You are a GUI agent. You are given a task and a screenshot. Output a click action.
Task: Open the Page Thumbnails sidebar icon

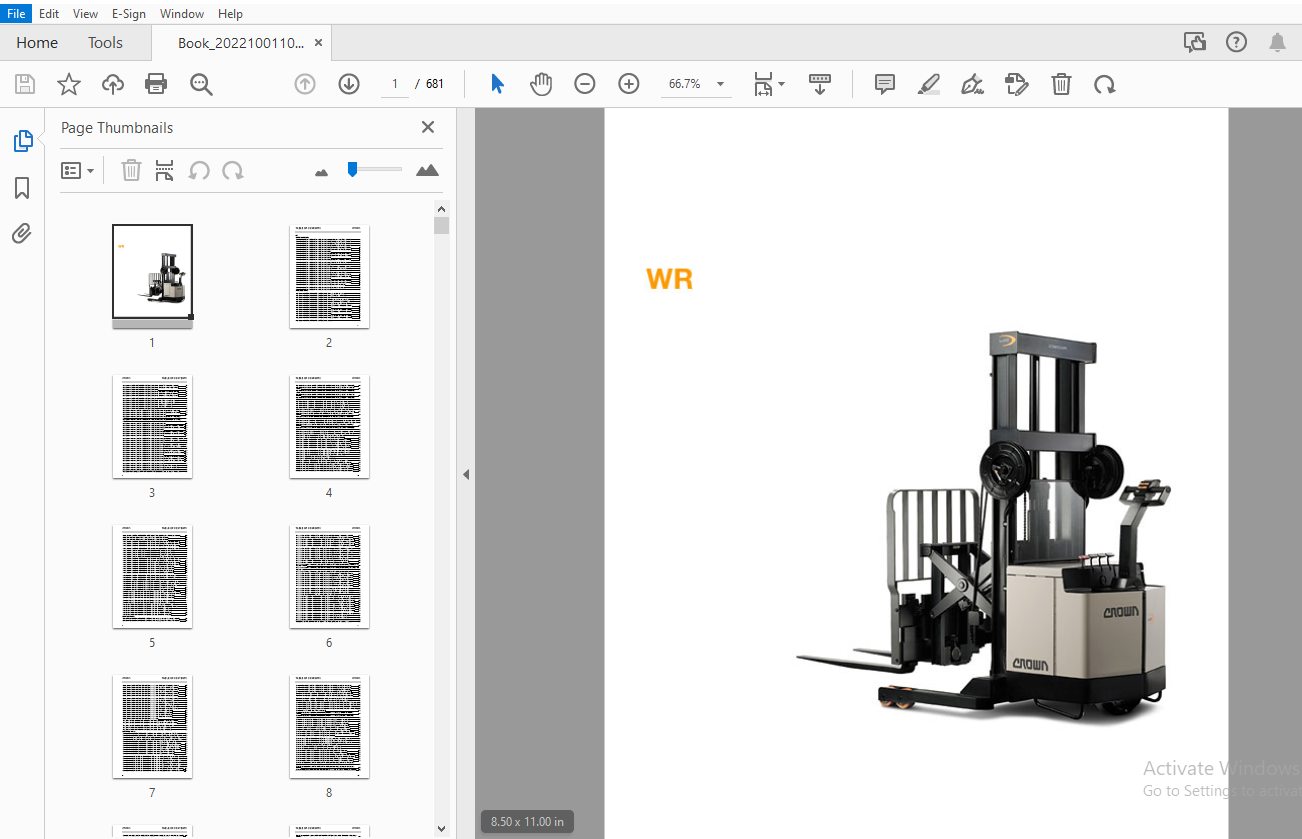coord(22,141)
